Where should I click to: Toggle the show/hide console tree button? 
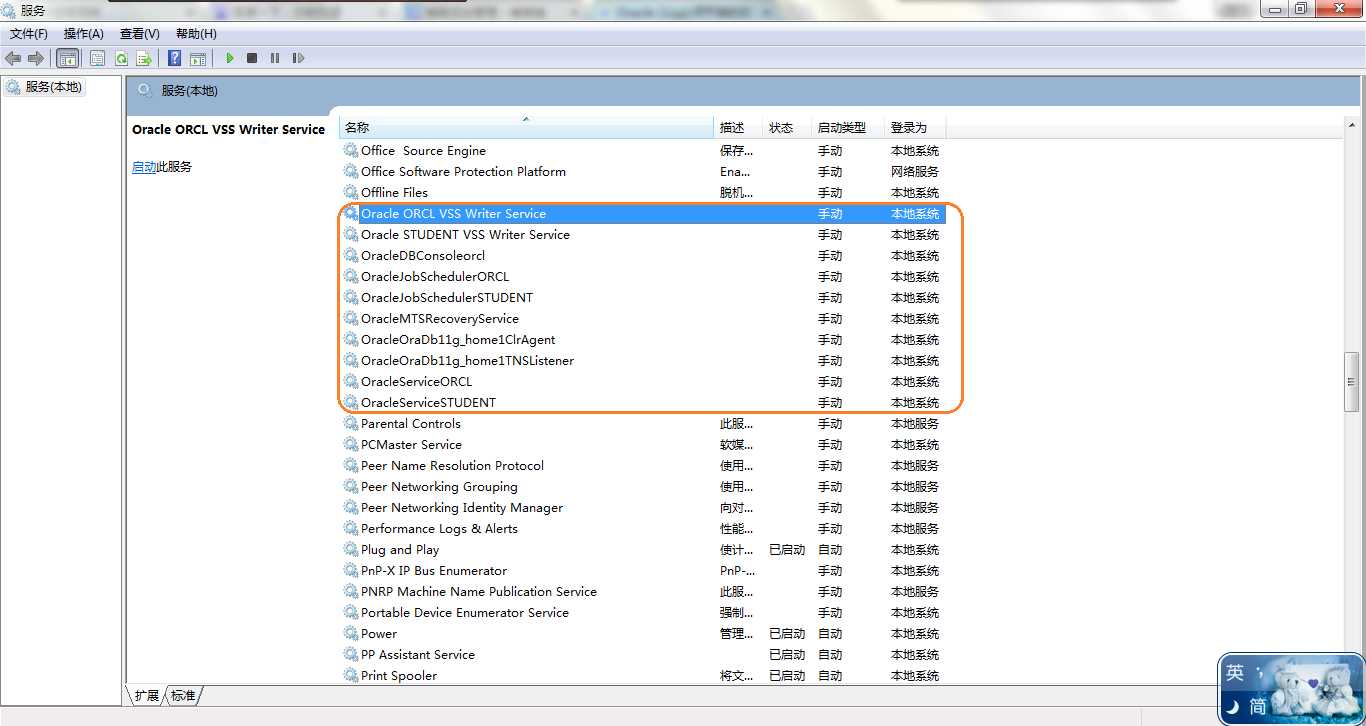pyautogui.click(x=67, y=58)
